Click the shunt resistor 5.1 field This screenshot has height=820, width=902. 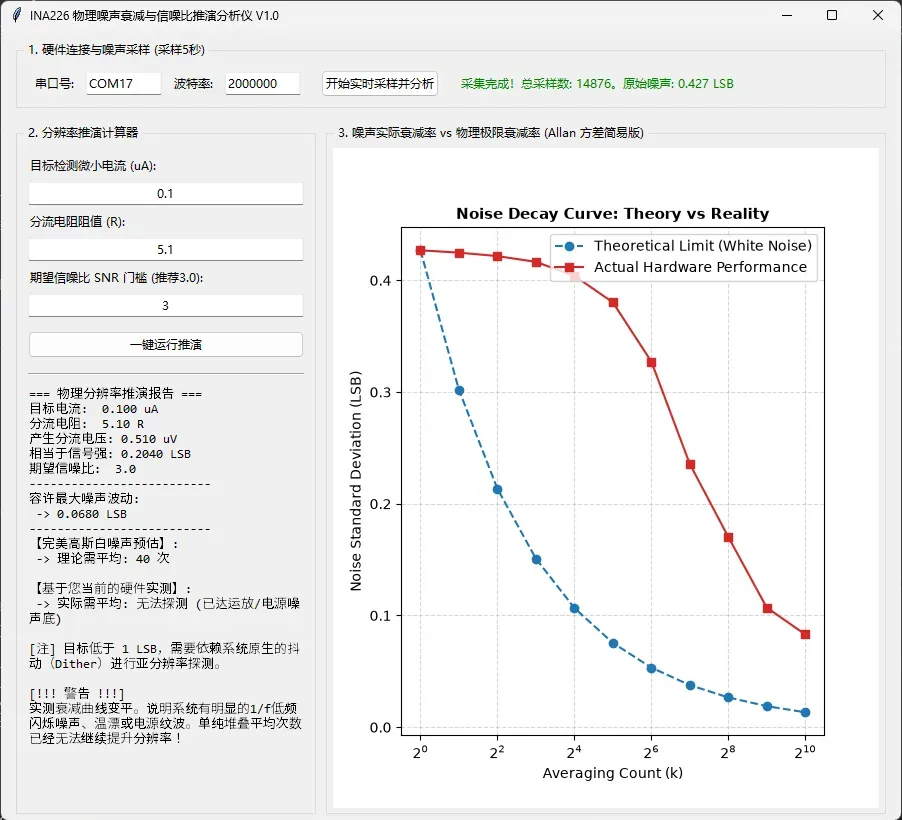(x=166, y=249)
